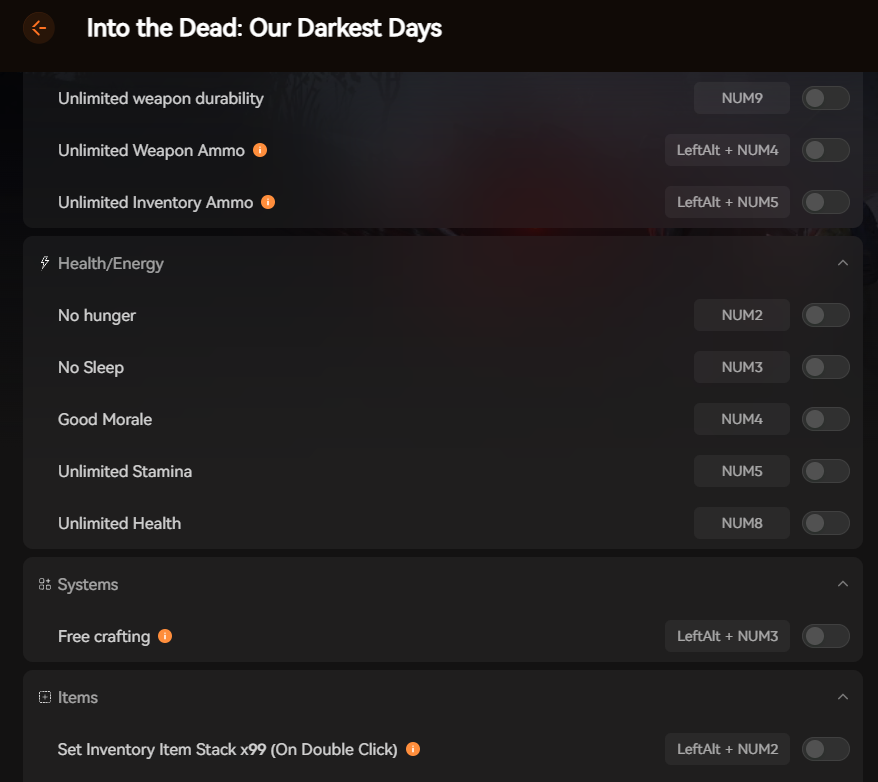
Task: Open the info icon next to Unlimited Weapon Ammo
Action: (x=260, y=150)
